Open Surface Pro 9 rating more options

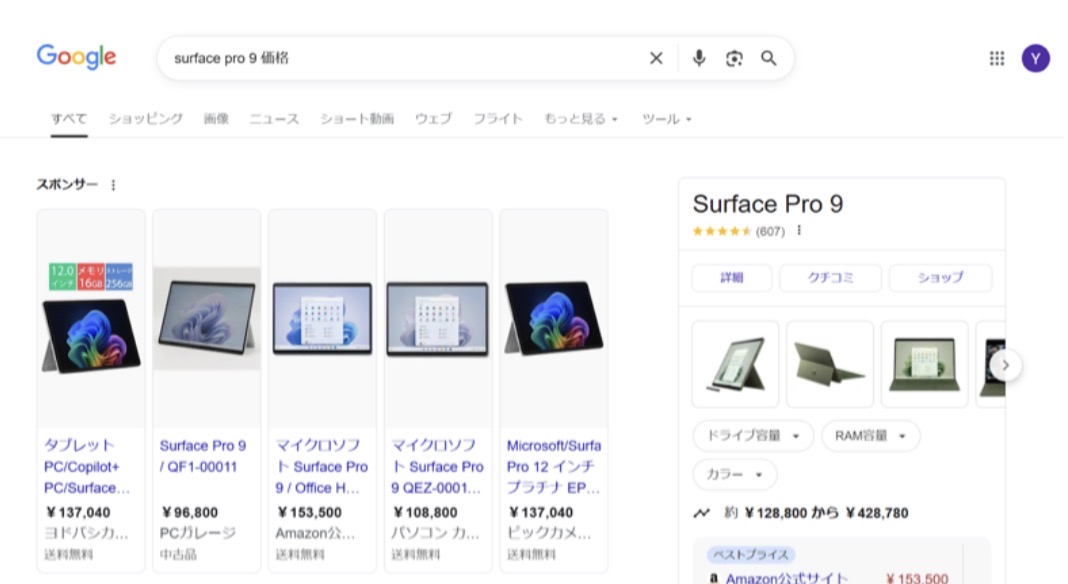pyautogui.click(x=798, y=231)
